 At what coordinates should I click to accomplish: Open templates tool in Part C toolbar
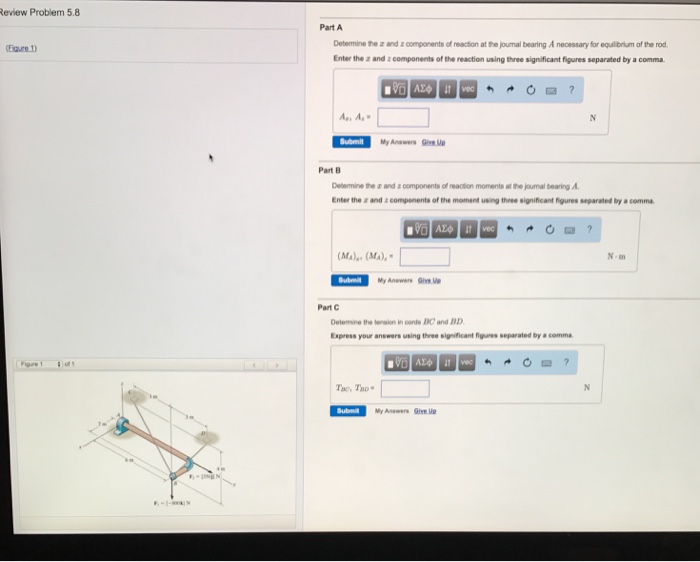point(397,362)
